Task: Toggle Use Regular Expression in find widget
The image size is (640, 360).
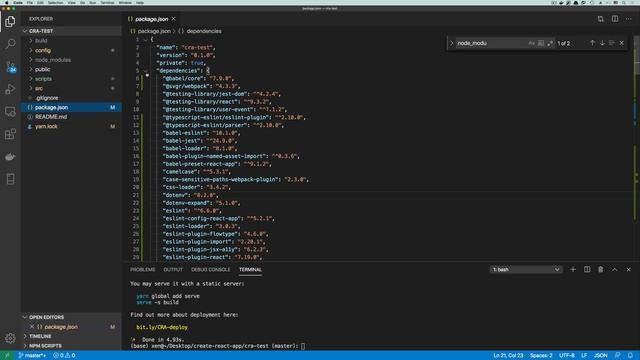Action: coord(550,43)
